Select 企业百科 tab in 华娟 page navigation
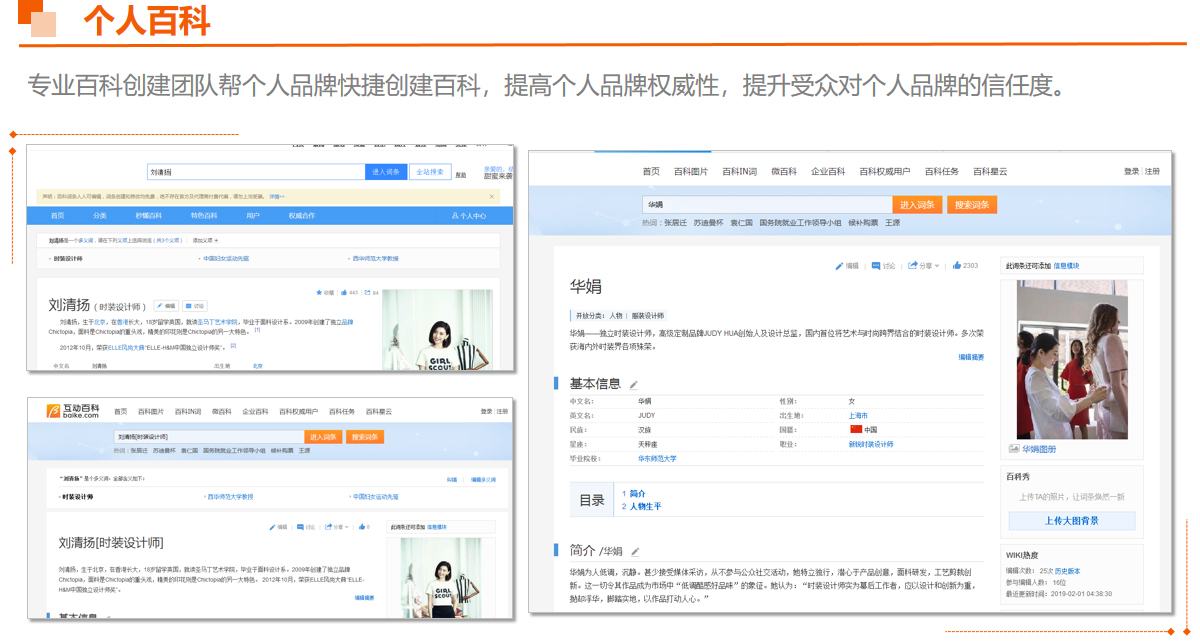Screen dimensions: 1200x641 point(827,172)
